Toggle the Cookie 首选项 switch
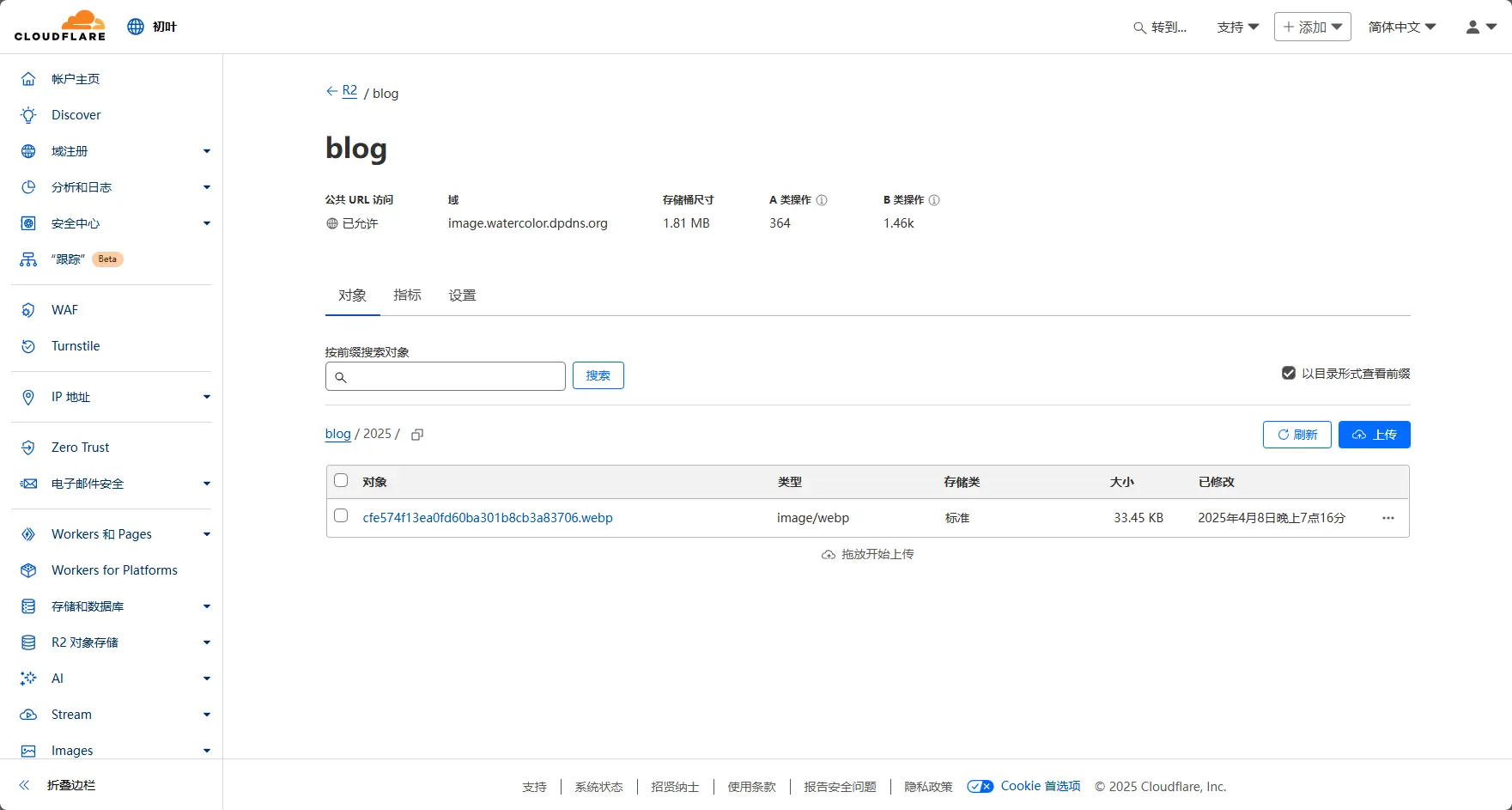Viewport: 1512px width, 810px height. point(980,786)
